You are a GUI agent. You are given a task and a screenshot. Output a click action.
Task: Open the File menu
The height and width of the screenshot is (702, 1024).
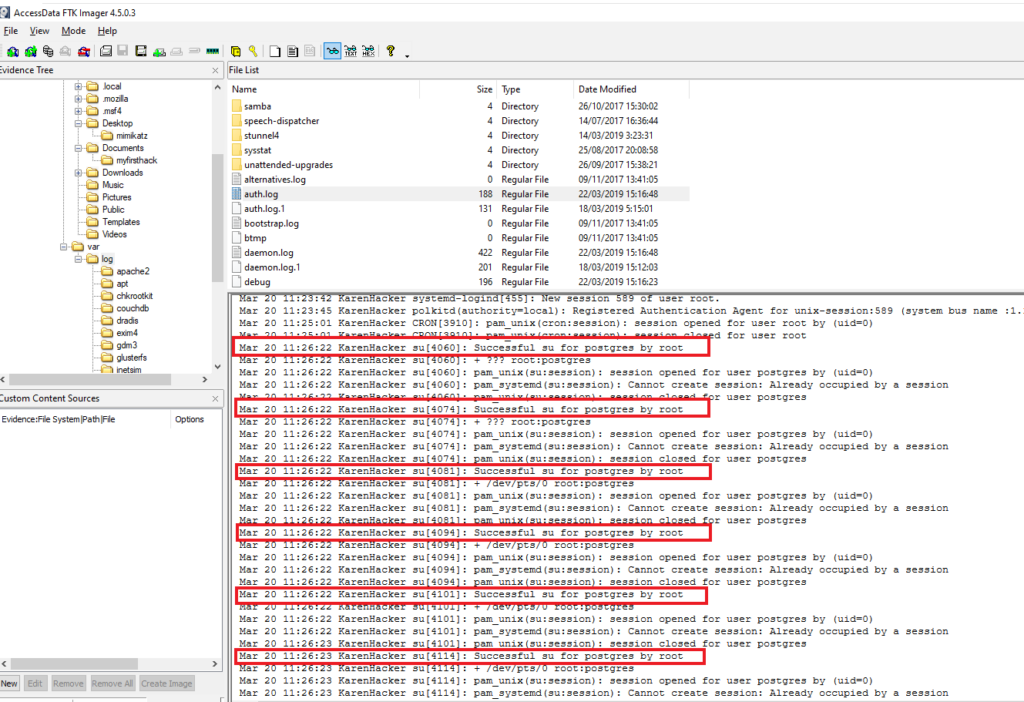click(11, 31)
